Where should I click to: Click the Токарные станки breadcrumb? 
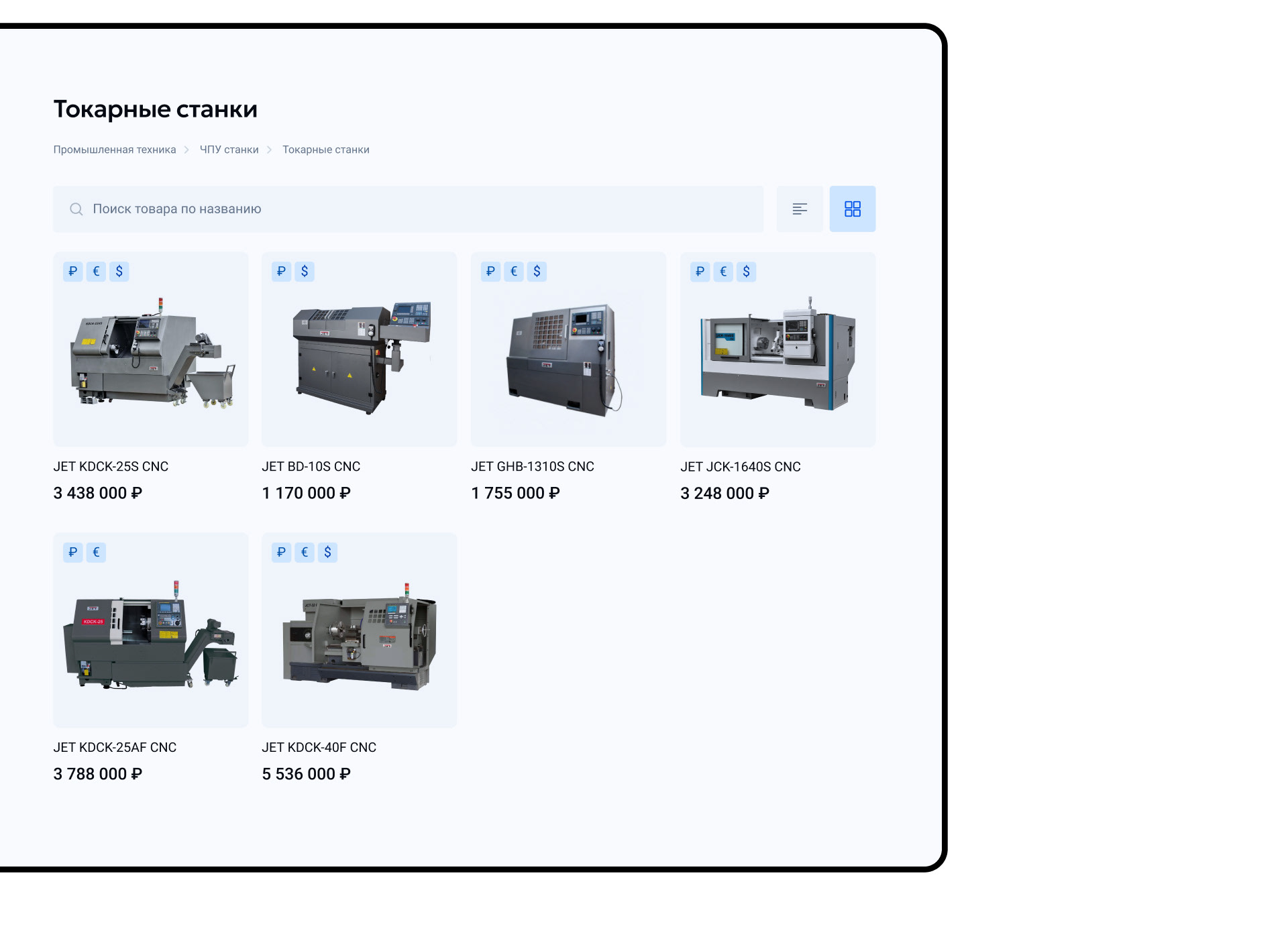tap(325, 150)
